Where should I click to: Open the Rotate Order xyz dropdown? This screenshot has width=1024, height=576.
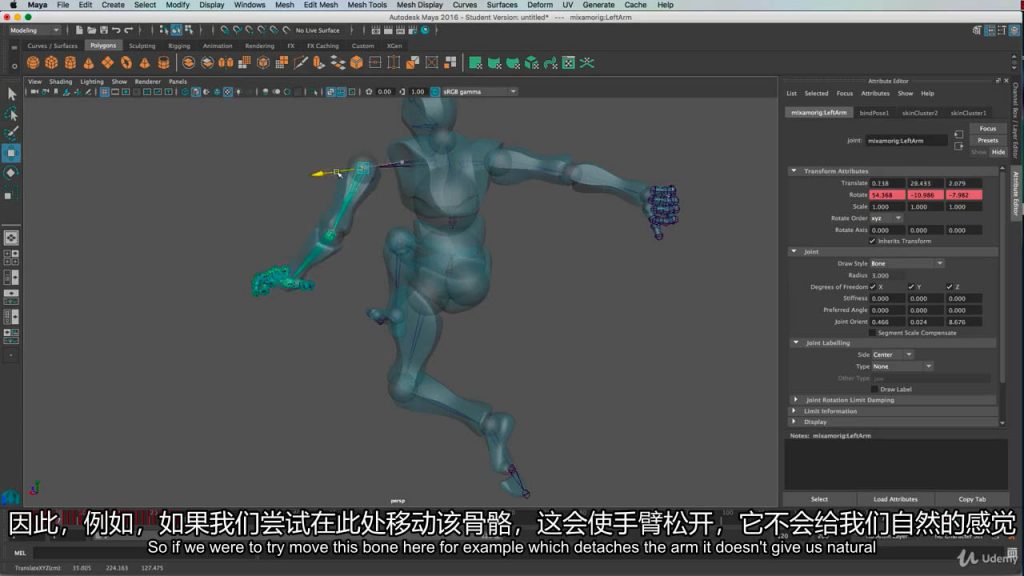click(886, 218)
